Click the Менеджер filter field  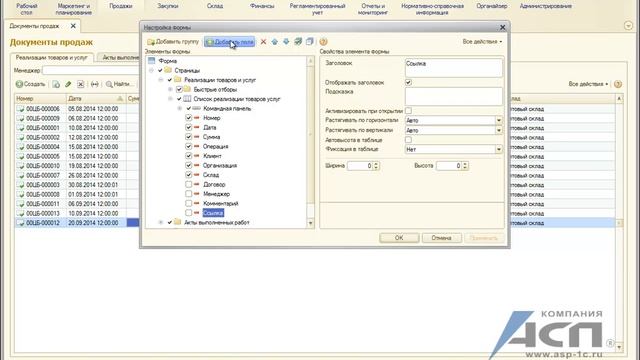pos(91,70)
